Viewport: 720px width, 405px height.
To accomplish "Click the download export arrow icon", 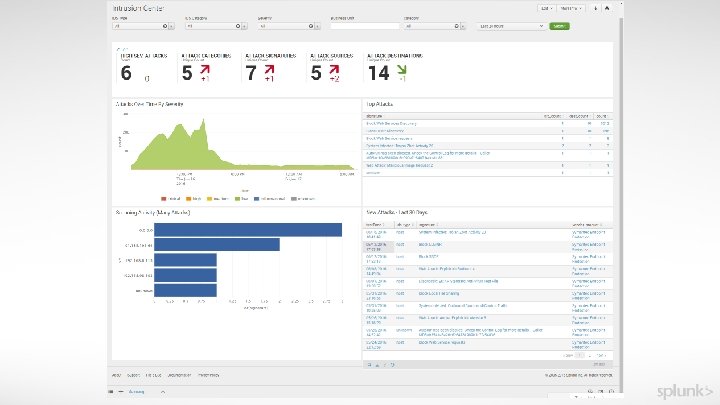I will pos(596,8).
